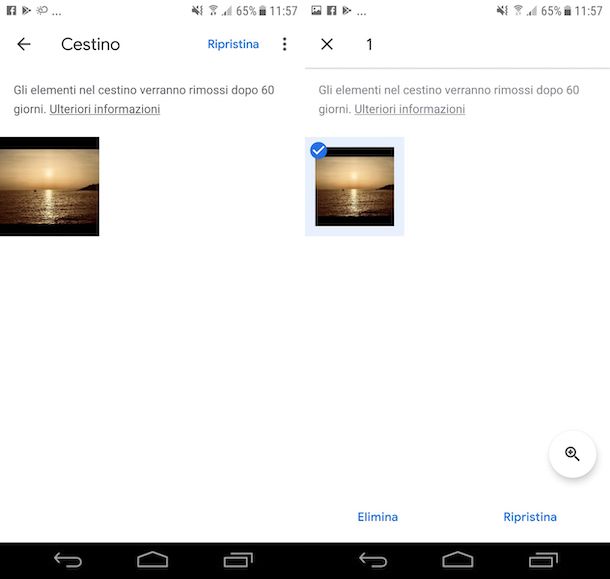Select the unselected sunset photo thumbnail

click(49, 186)
